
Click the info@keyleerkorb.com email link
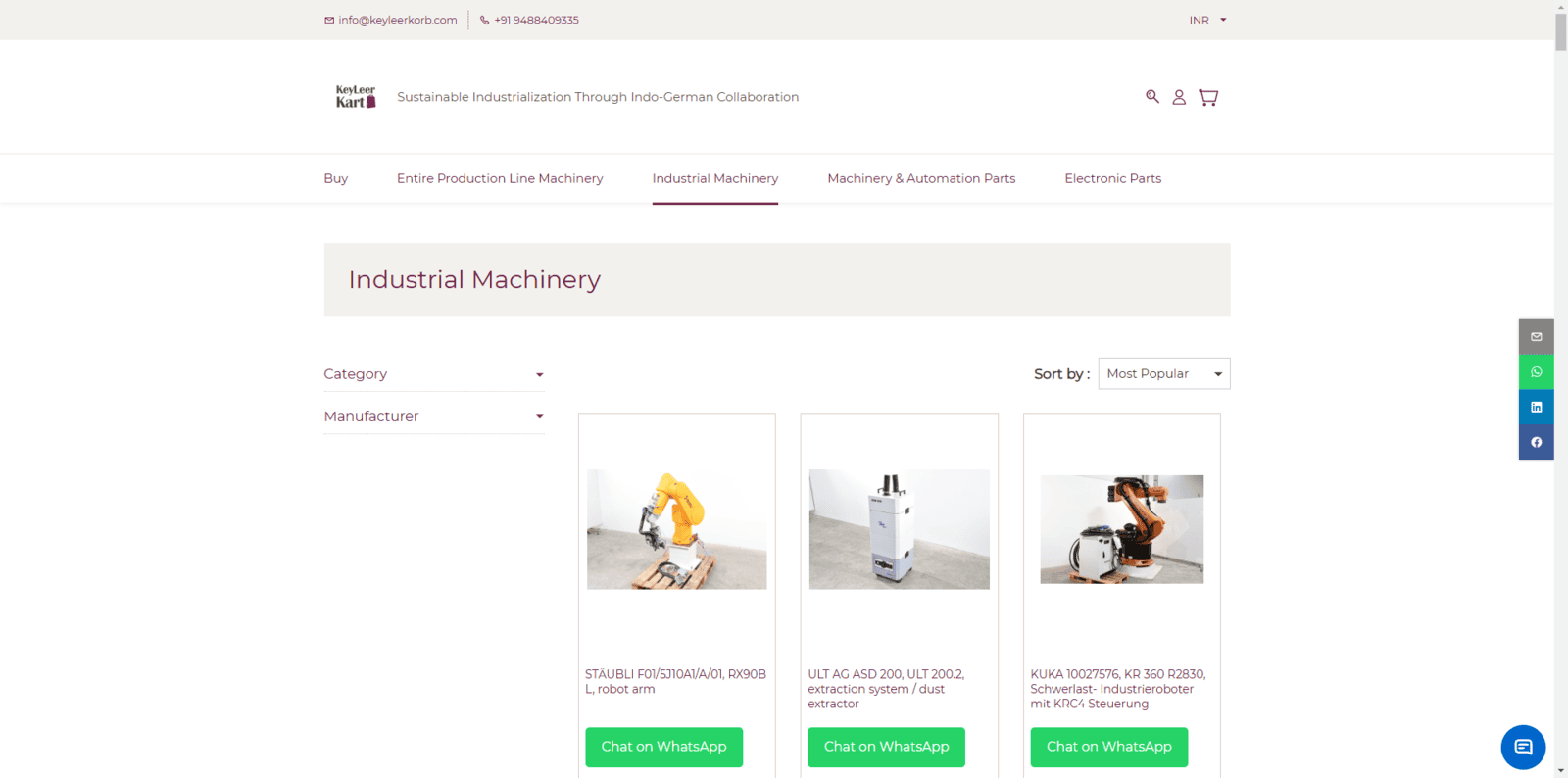coord(397,20)
